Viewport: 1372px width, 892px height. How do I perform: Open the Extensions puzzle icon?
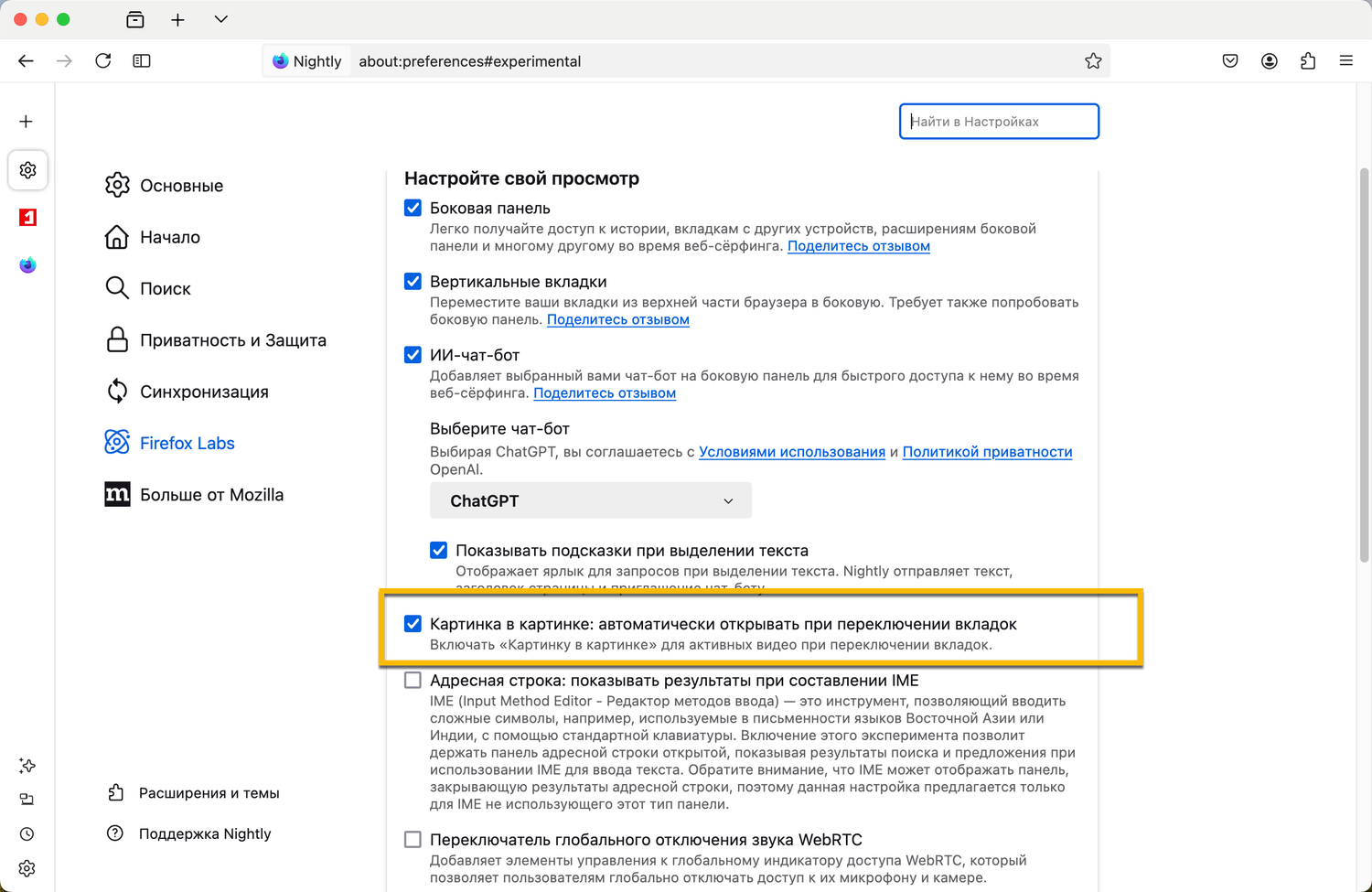1308,61
